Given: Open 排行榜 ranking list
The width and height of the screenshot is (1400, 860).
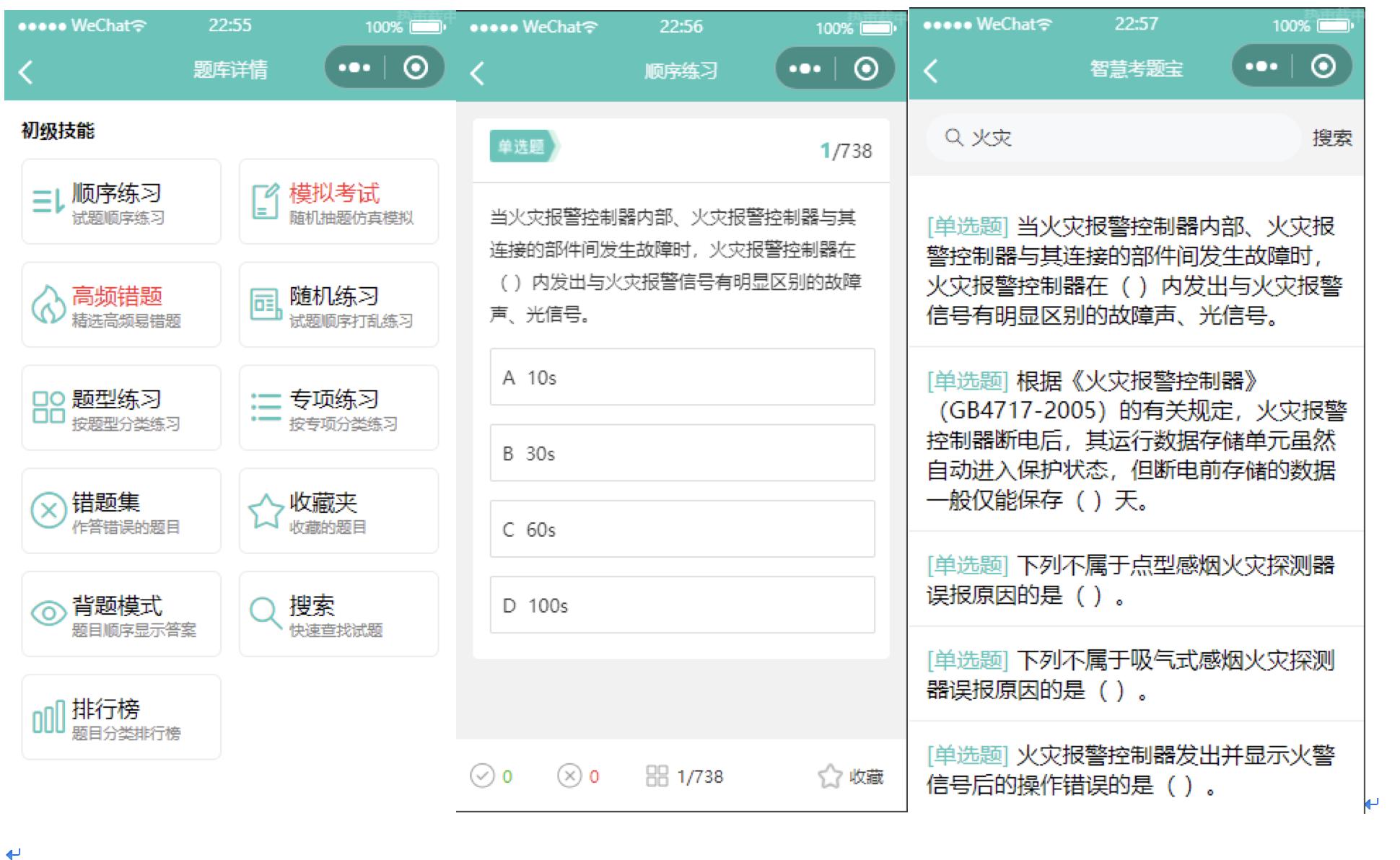Looking at the screenshot, I should (x=121, y=716).
